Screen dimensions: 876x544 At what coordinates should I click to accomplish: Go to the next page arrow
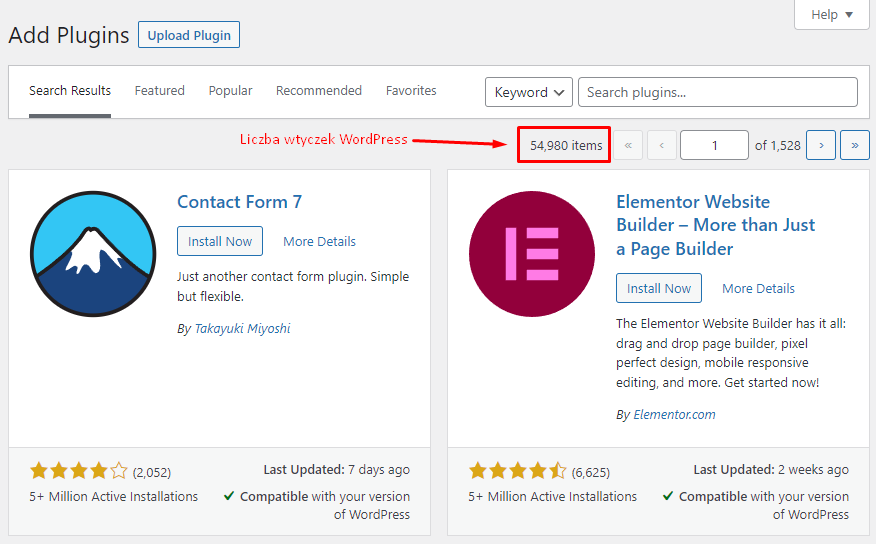pyautogui.click(x=821, y=145)
